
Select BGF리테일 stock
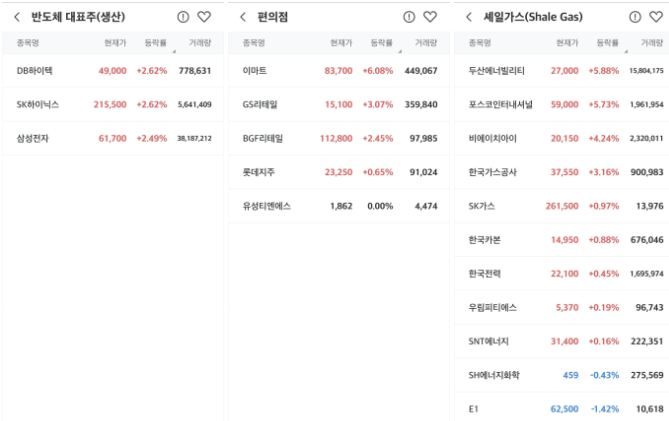tap(339, 138)
